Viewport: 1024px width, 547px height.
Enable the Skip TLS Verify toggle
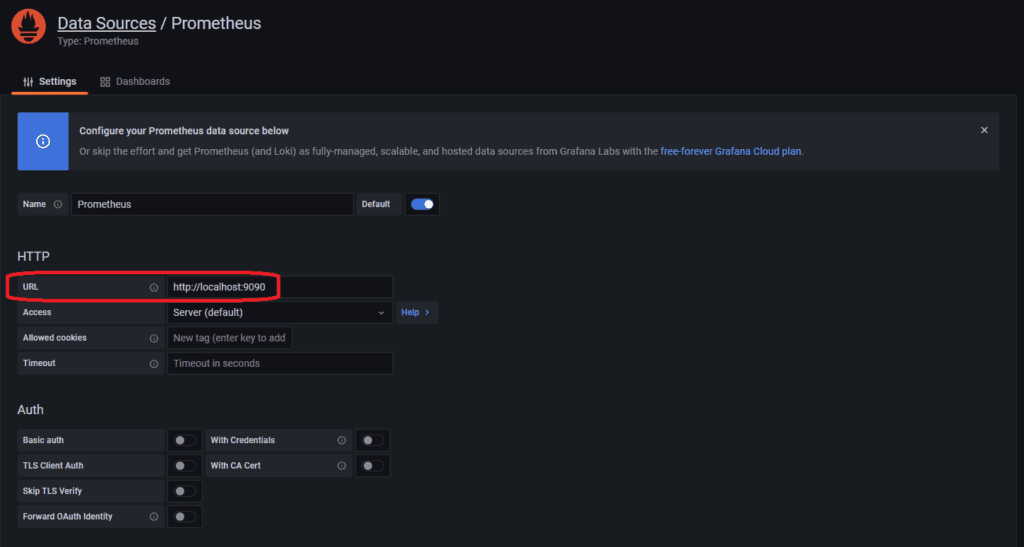pos(185,491)
